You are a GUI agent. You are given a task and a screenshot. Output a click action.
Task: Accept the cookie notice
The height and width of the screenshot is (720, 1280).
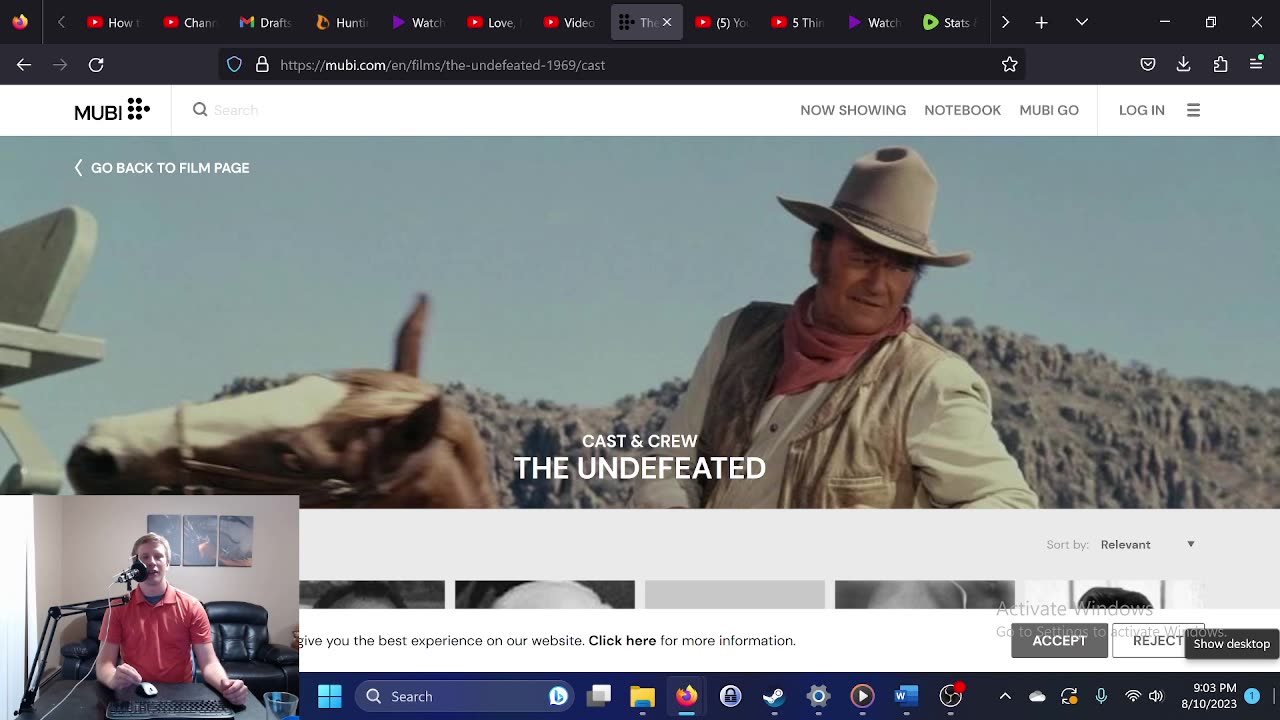1059,641
